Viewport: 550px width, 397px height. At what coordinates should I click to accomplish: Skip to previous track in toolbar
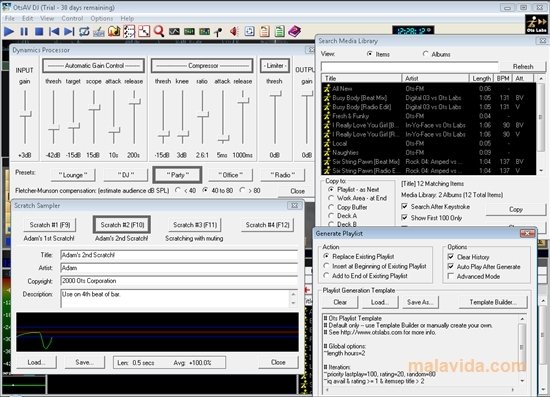pyautogui.click(x=54, y=32)
